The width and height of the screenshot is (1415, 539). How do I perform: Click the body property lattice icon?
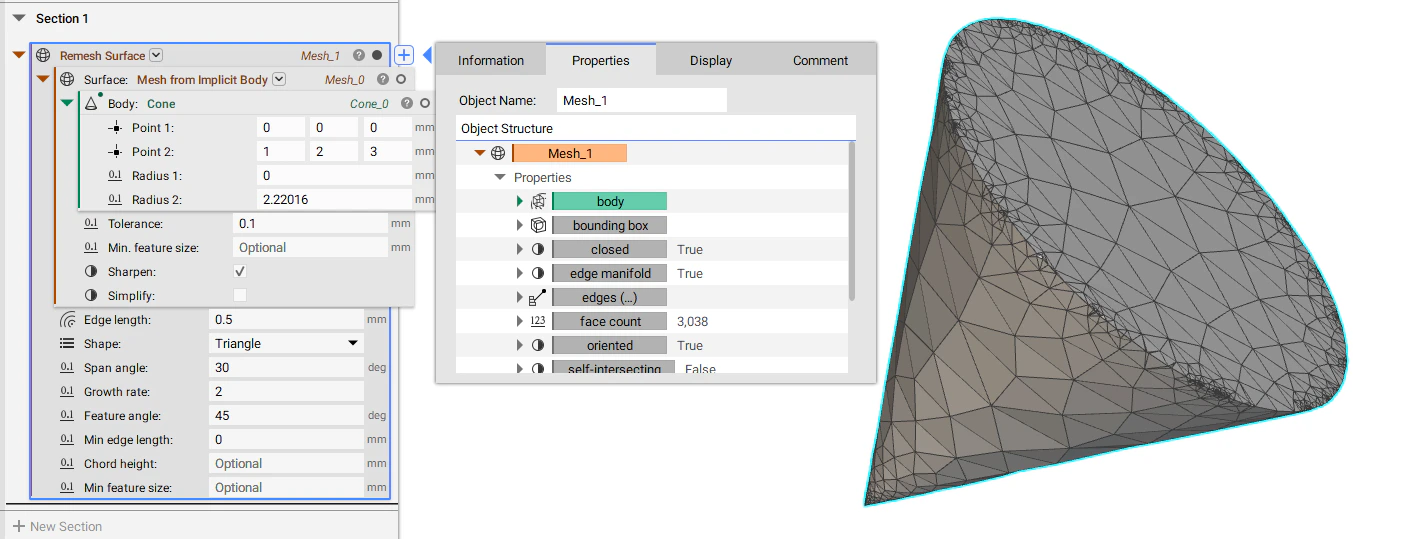point(538,201)
